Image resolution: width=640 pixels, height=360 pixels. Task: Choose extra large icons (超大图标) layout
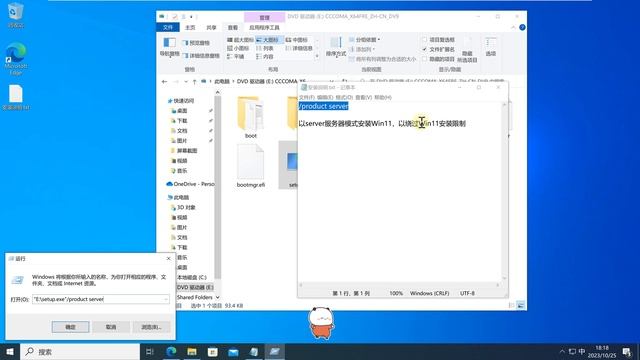pos(240,40)
